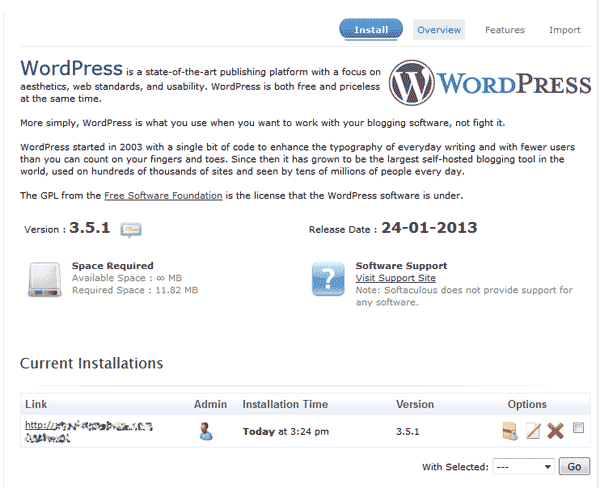
Task: Click the edit pencil icon in Options
Action: [x=533, y=431]
